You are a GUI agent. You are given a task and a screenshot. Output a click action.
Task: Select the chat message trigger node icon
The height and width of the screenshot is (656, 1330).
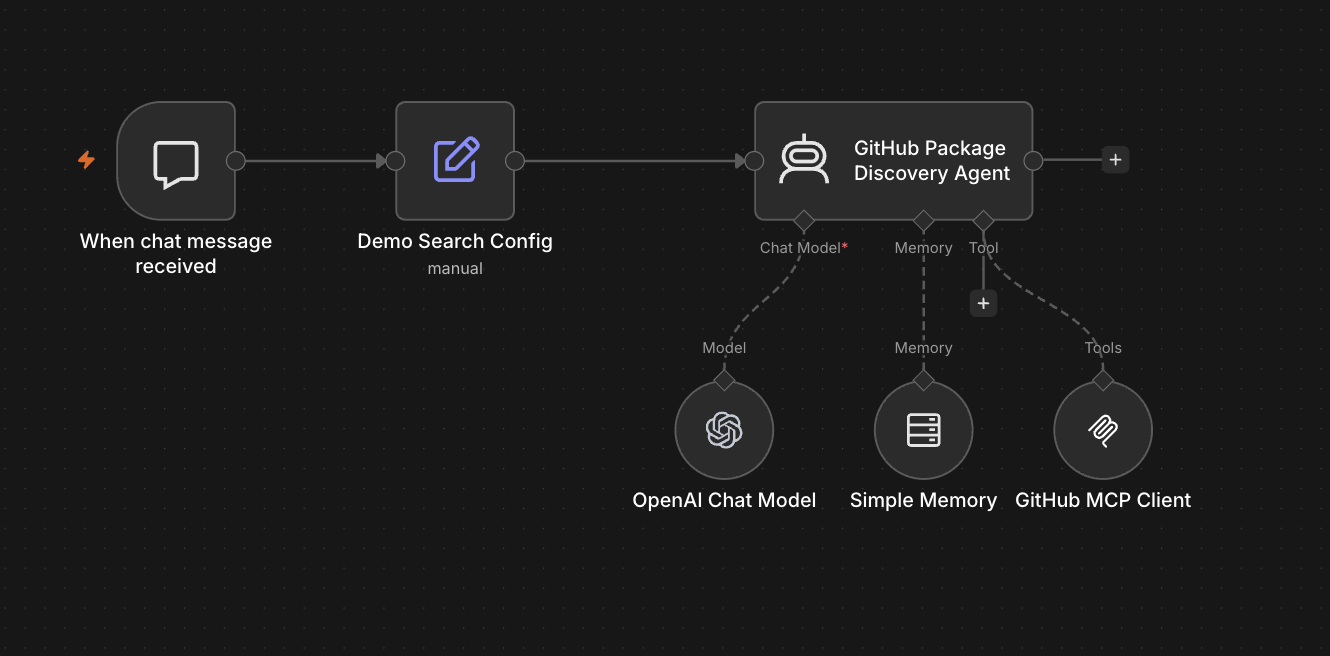point(176,163)
